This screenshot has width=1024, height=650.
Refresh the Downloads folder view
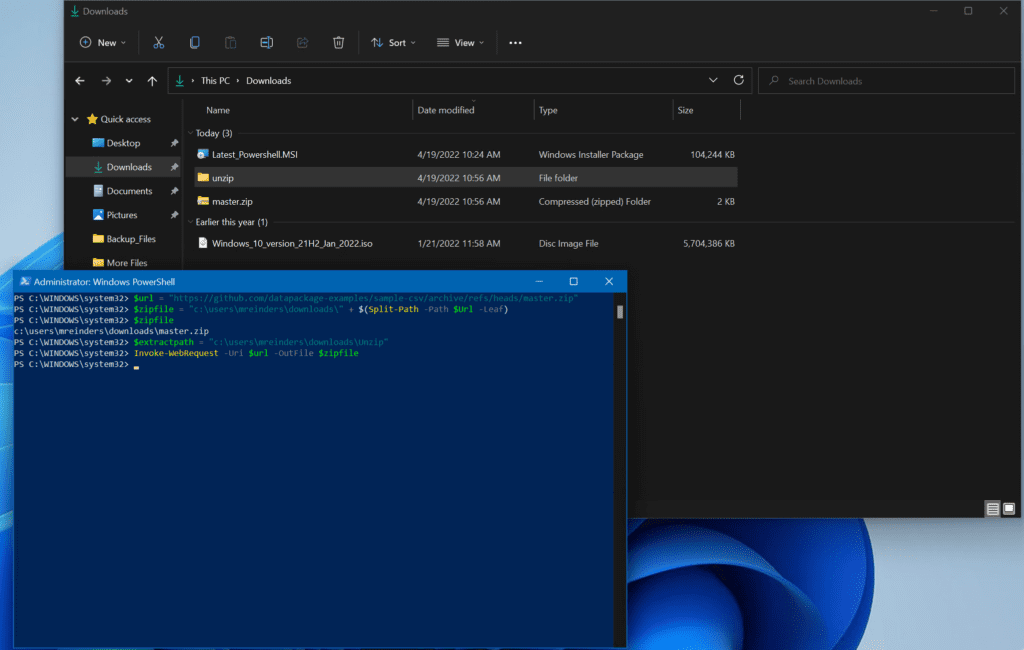(x=739, y=80)
